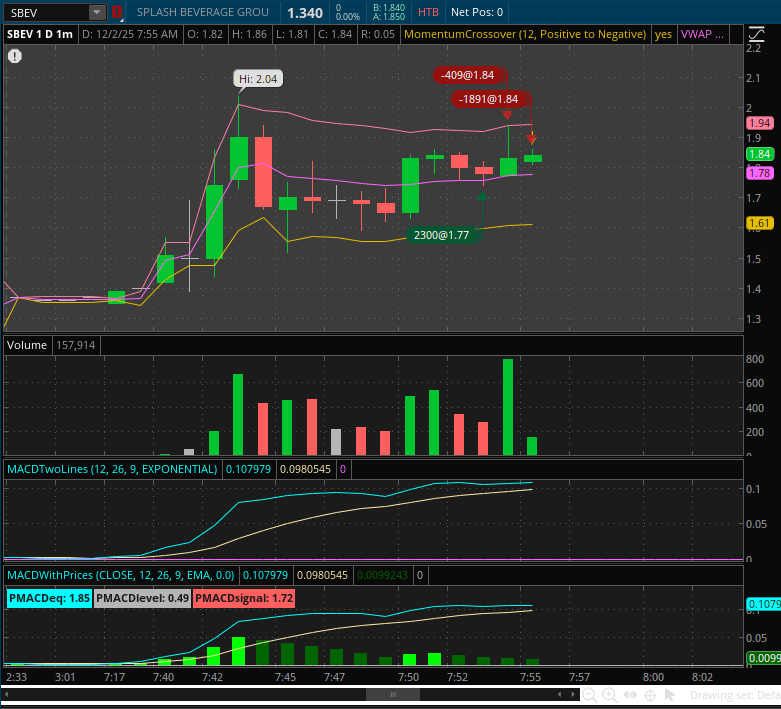Click the expand/compress time axis icon
The width and height of the screenshot is (781, 709).
630,695
